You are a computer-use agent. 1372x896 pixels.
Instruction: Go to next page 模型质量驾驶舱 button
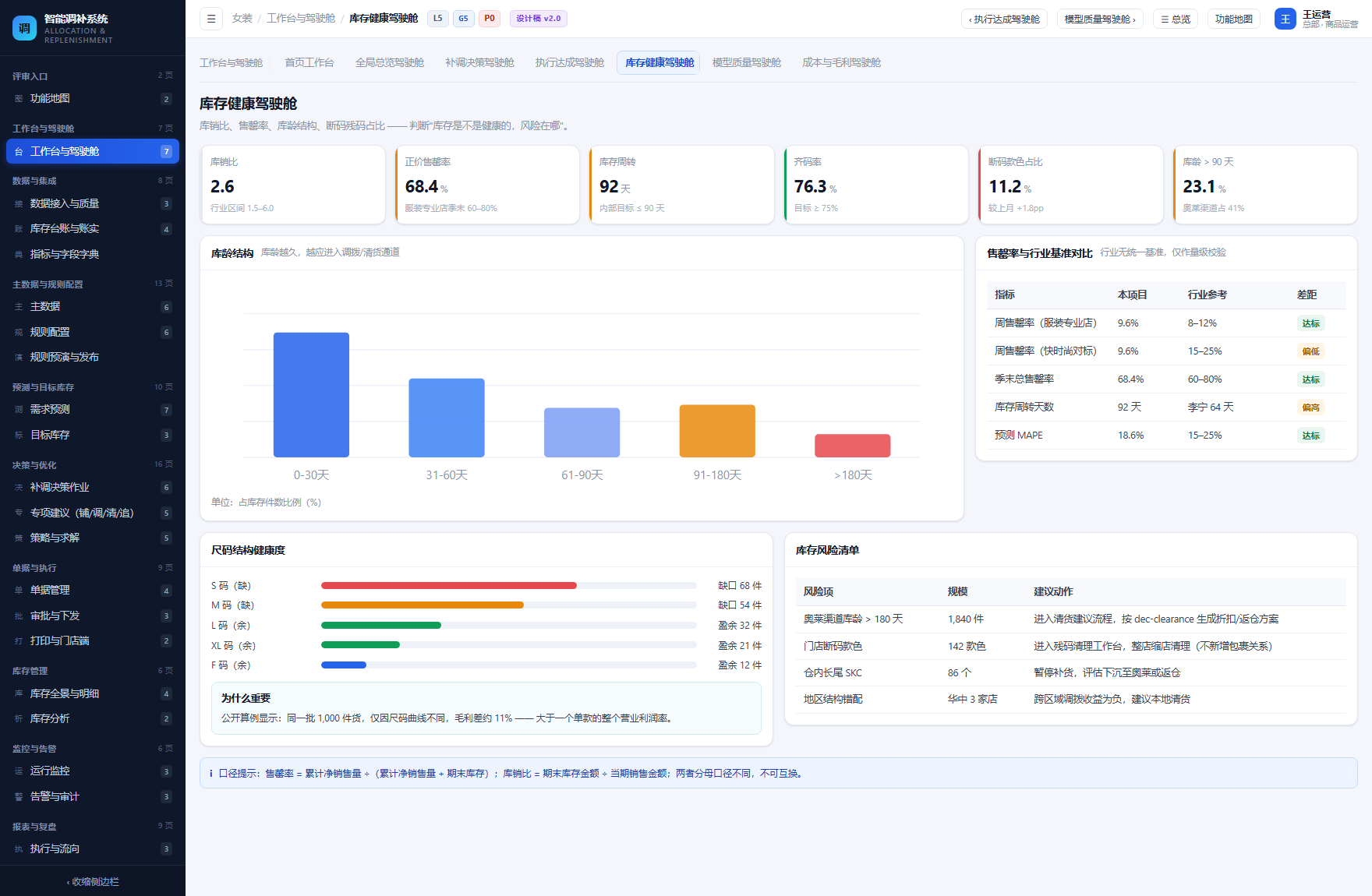pyautogui.click(x=1100, y=19)
